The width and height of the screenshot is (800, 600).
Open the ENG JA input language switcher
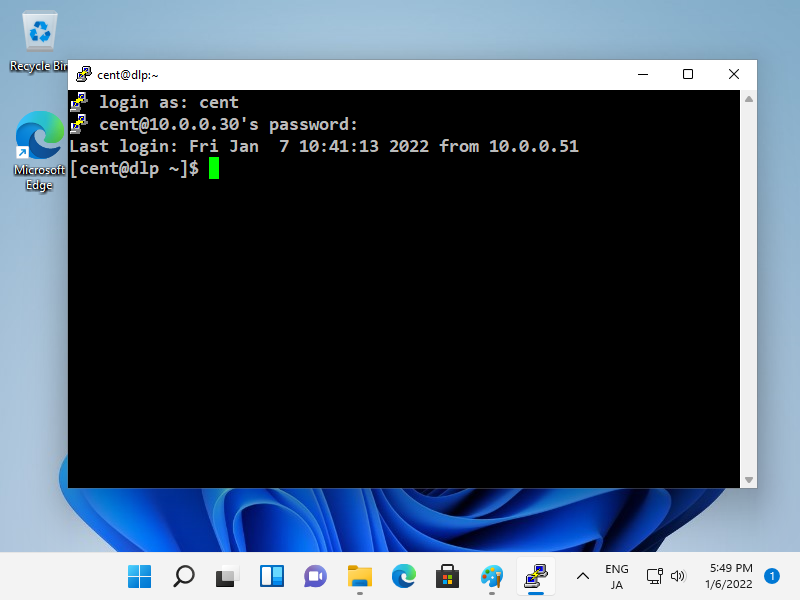[x=617, y=576]
